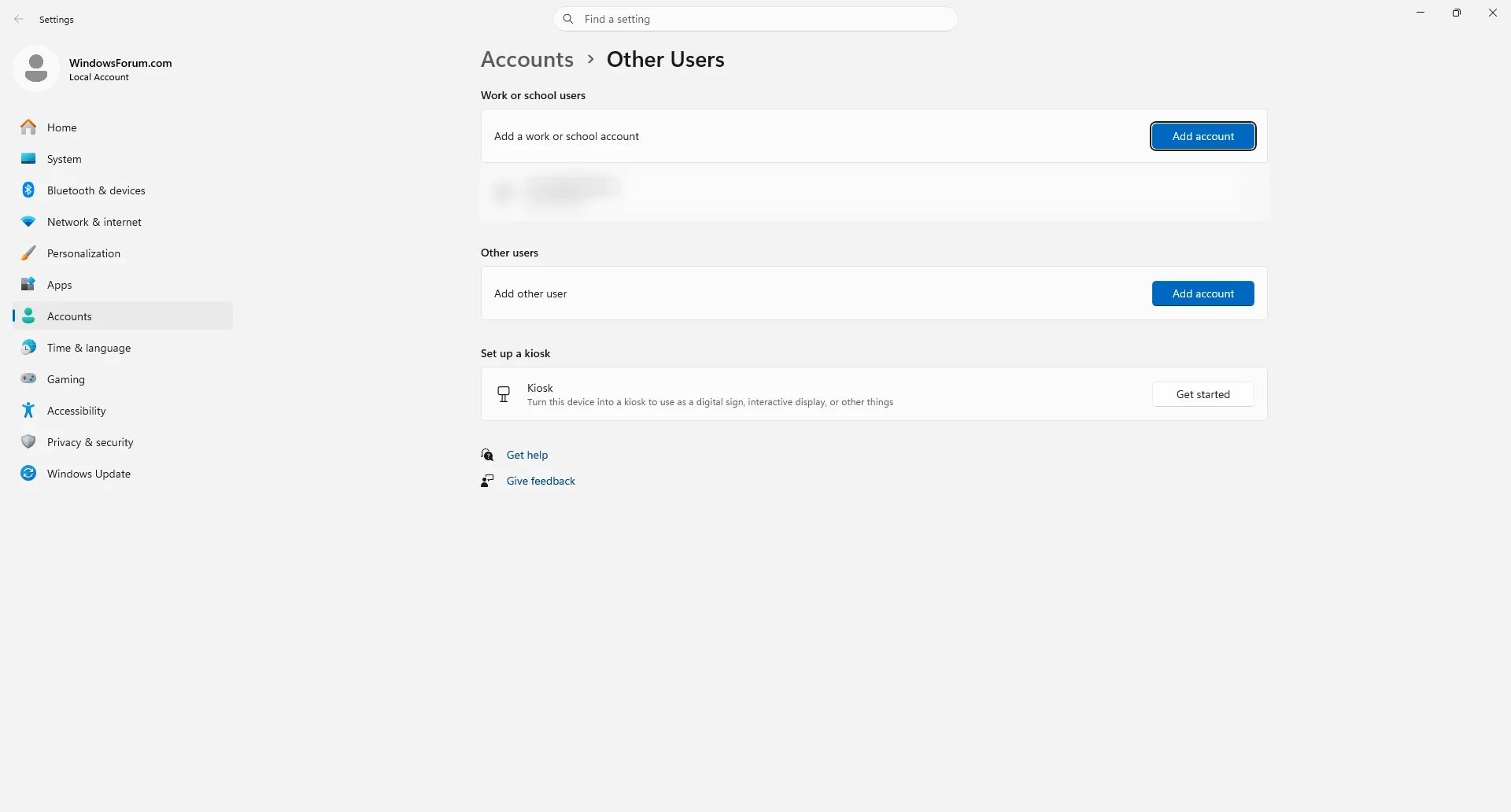Open Home settings page label

click(62, 127)
